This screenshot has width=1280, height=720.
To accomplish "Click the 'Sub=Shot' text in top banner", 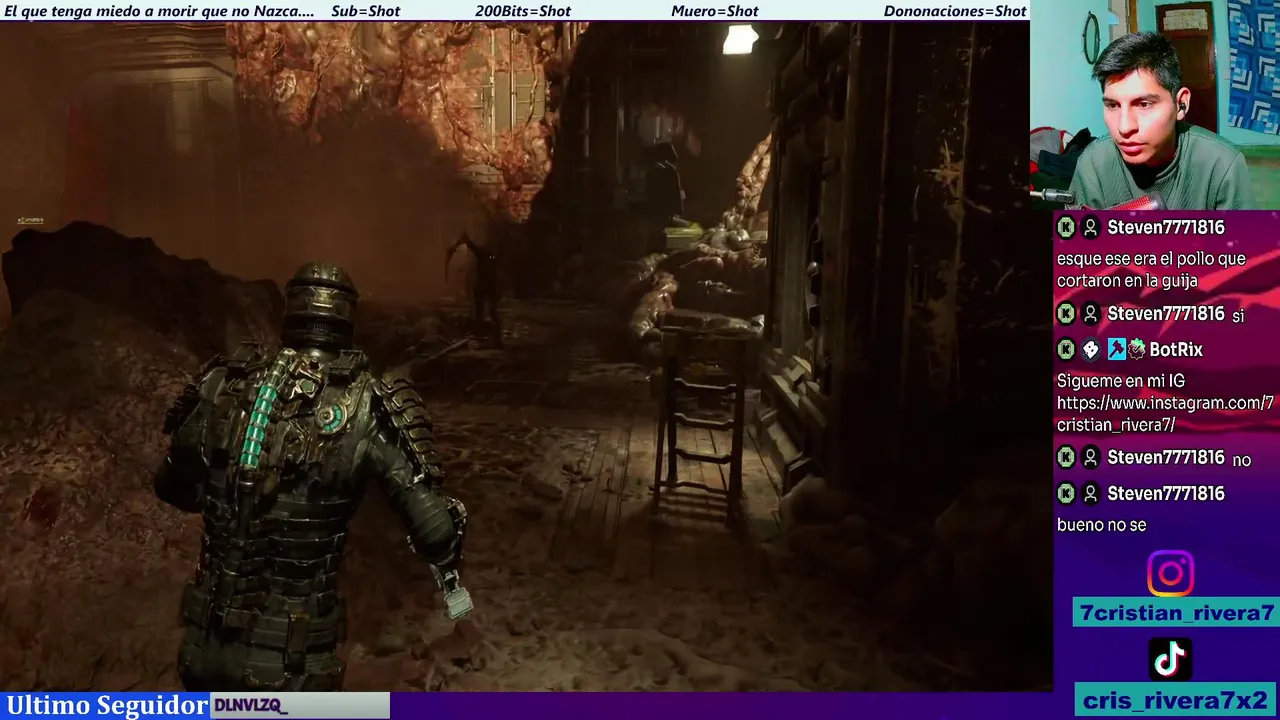I will pyautogui.click(x=366, y=11).
